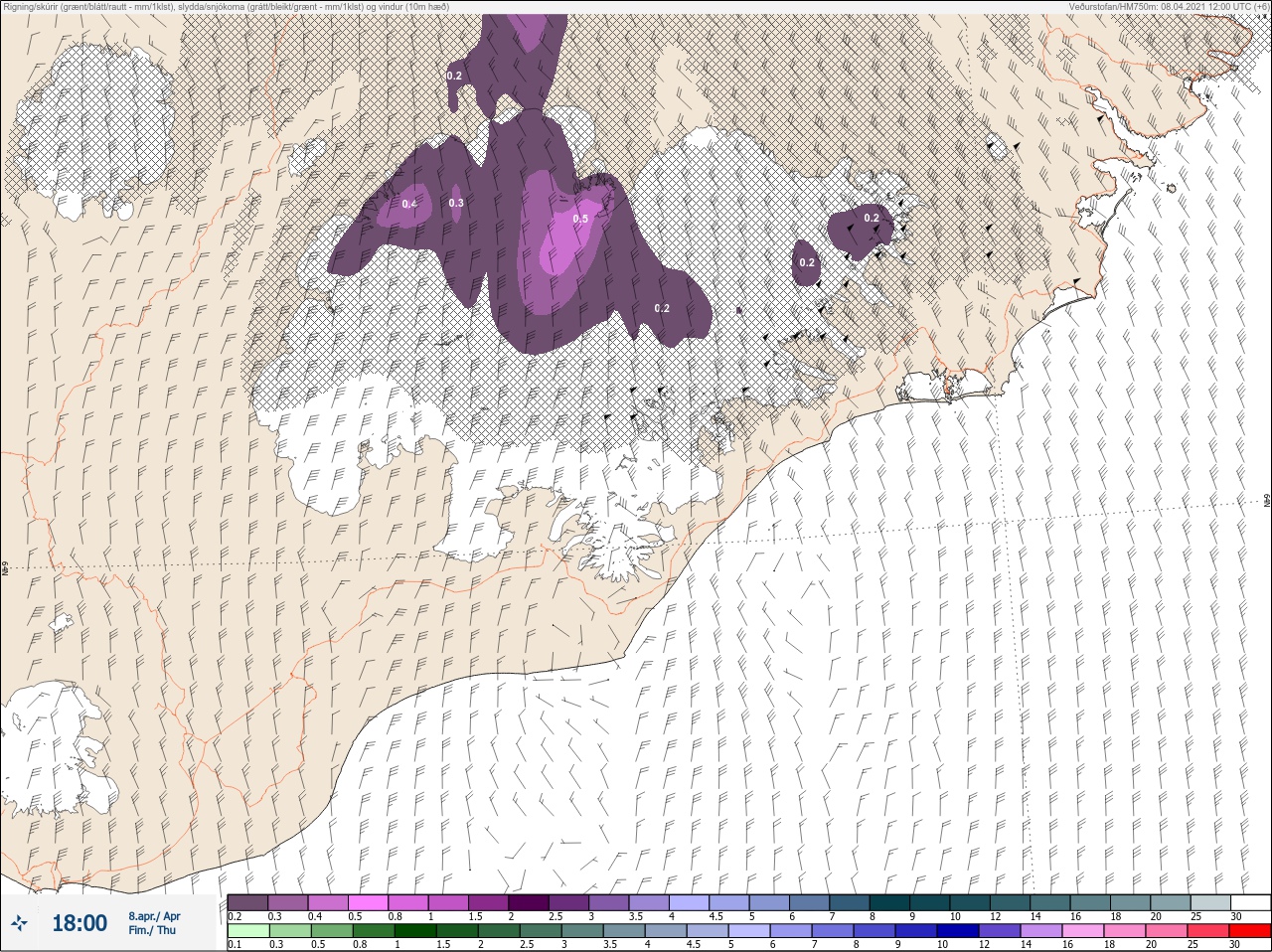Click the 0.4 contour label on the map
Screen dimensions: 1272x952
click(409, 204)
